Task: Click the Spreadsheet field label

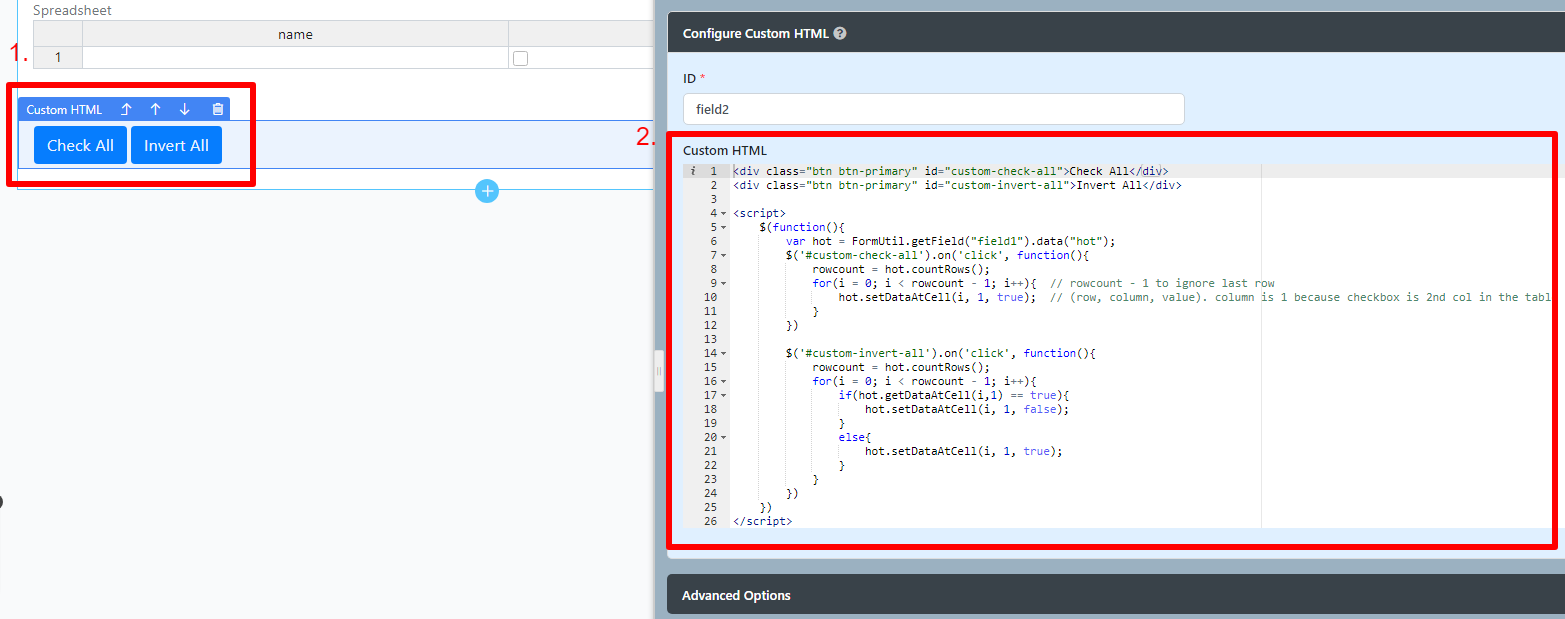Action: 73,10
